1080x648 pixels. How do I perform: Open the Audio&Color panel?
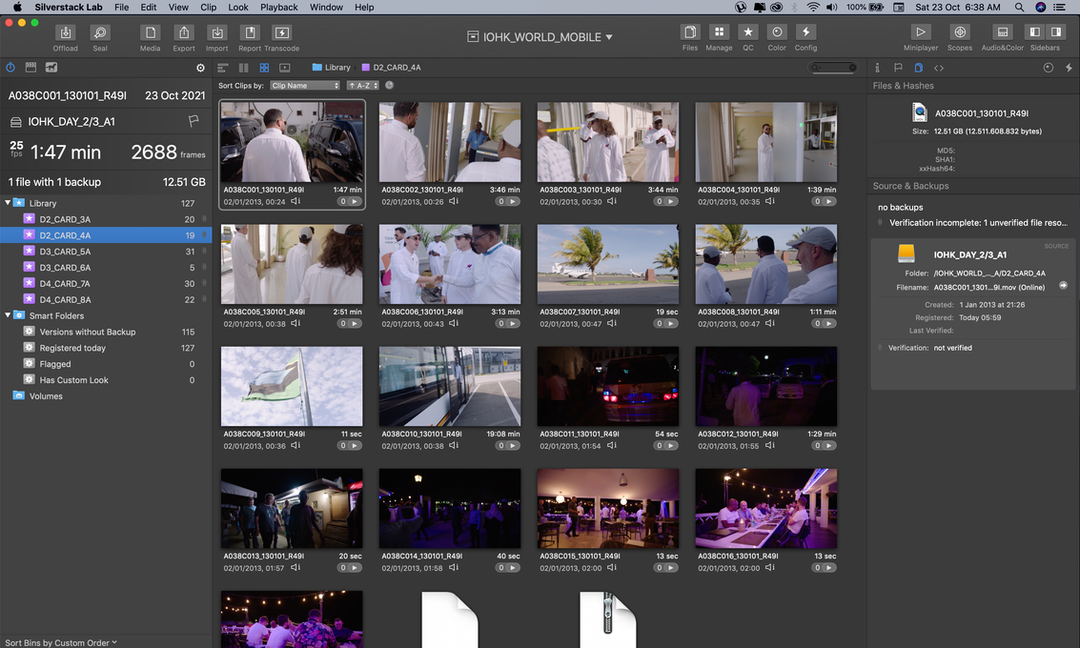click(x=1003, y=33)
